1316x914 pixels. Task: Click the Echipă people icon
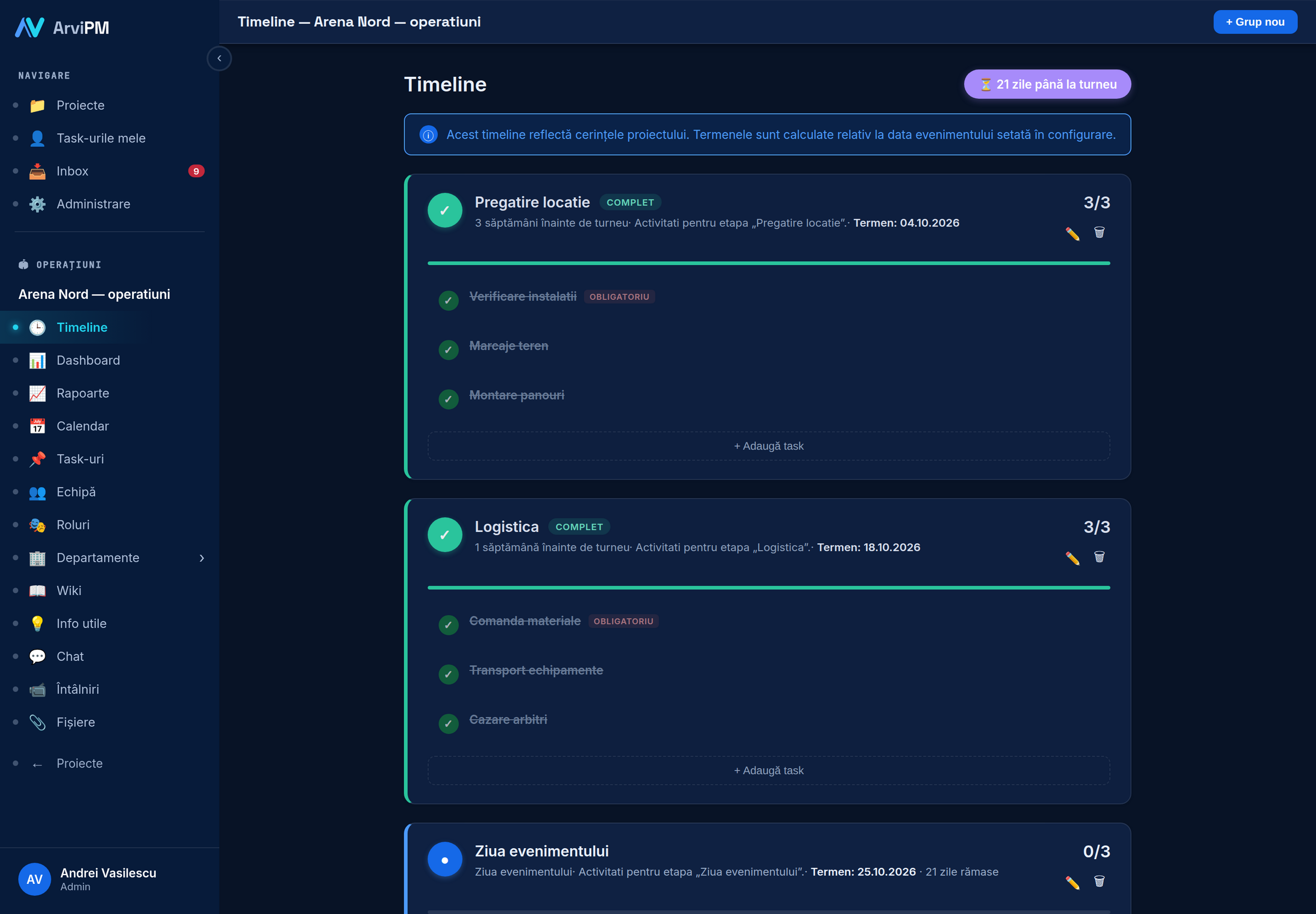point(37,492)
